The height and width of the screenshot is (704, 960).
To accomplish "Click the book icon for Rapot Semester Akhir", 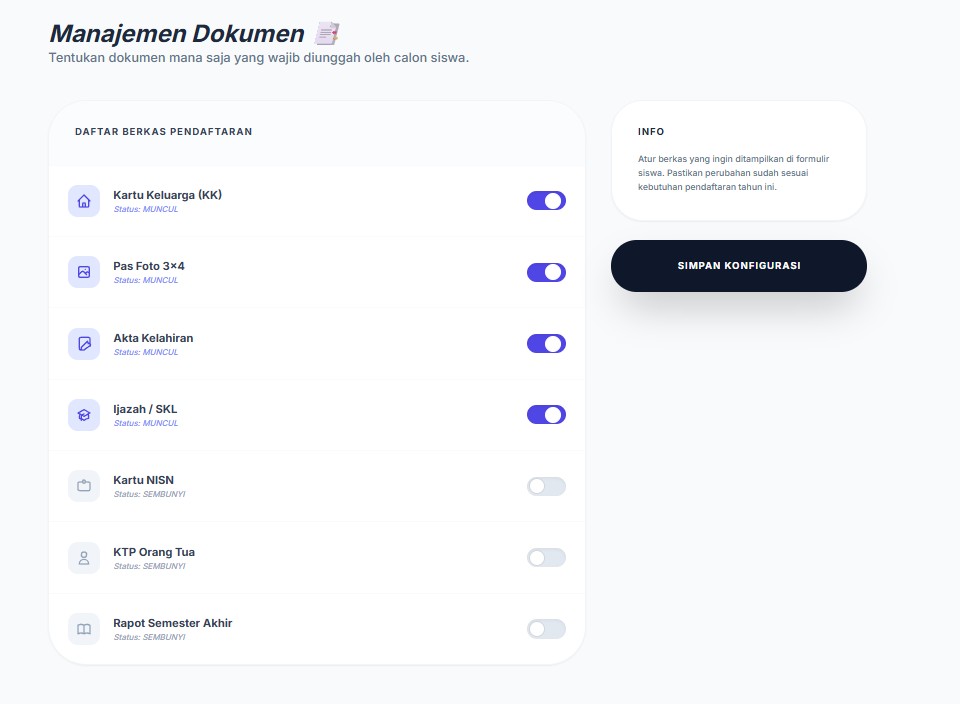I will coord(84,629).
